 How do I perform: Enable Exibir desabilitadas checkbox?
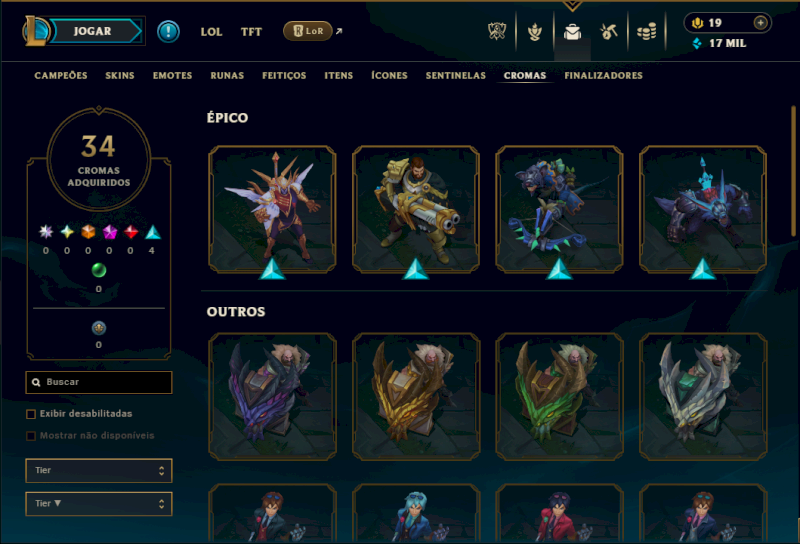point(31,414)
